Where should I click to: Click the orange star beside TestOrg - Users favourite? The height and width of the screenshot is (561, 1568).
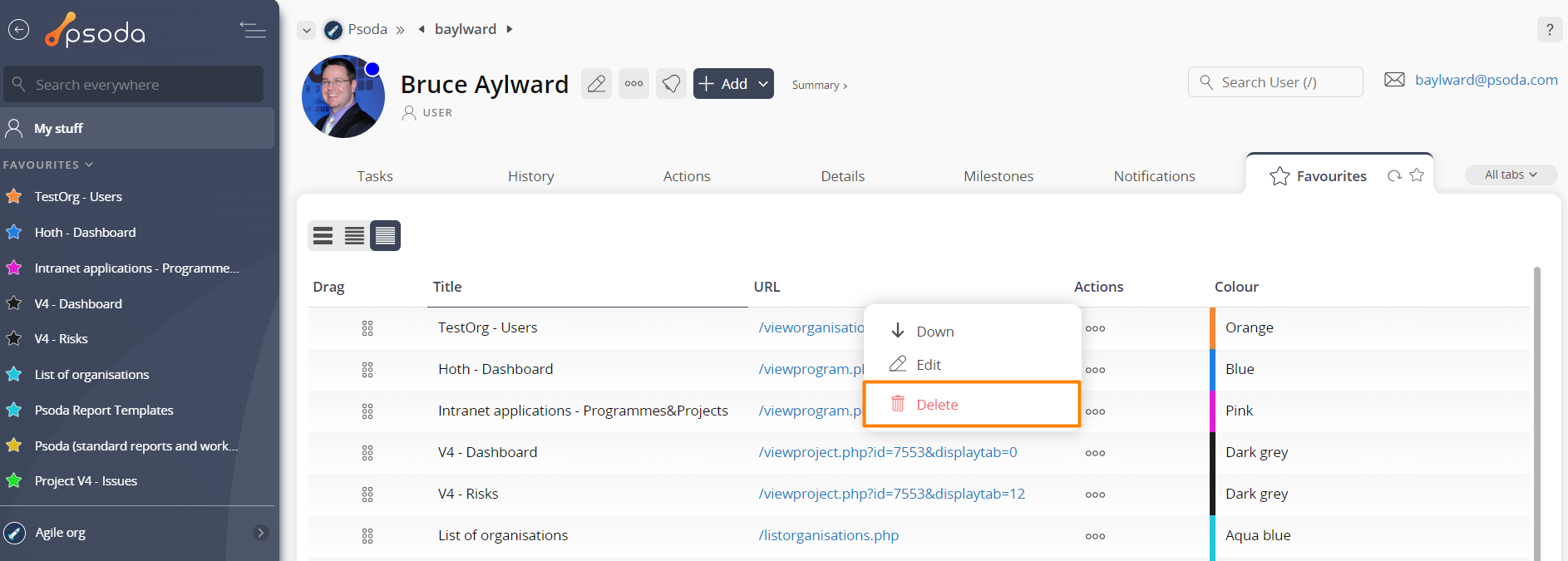click(x=14, y=196)
